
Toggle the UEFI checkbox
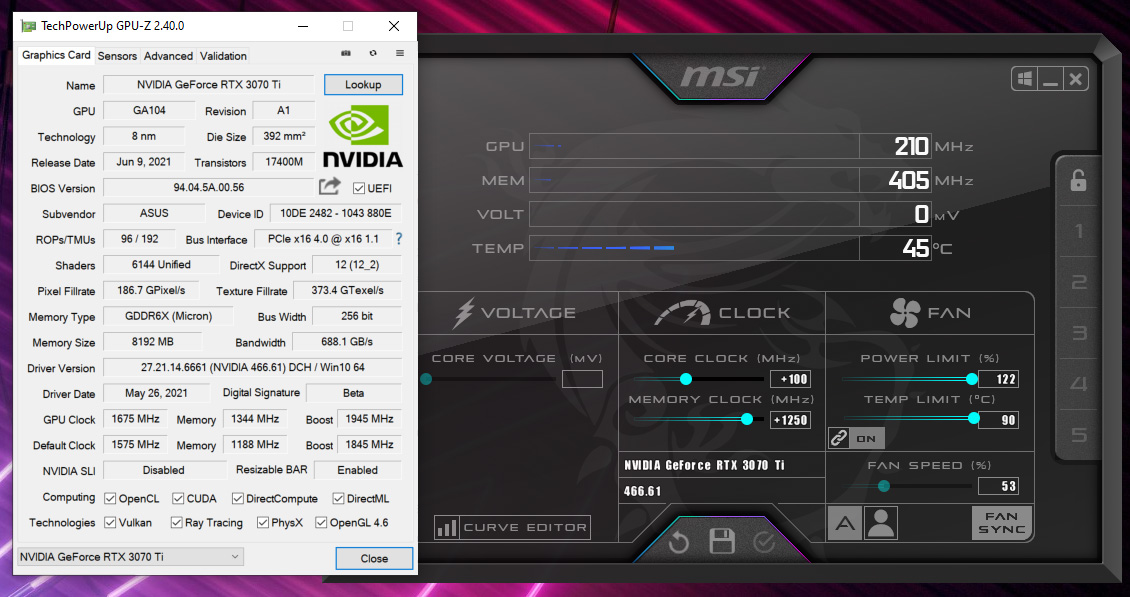tap(358, 188)
